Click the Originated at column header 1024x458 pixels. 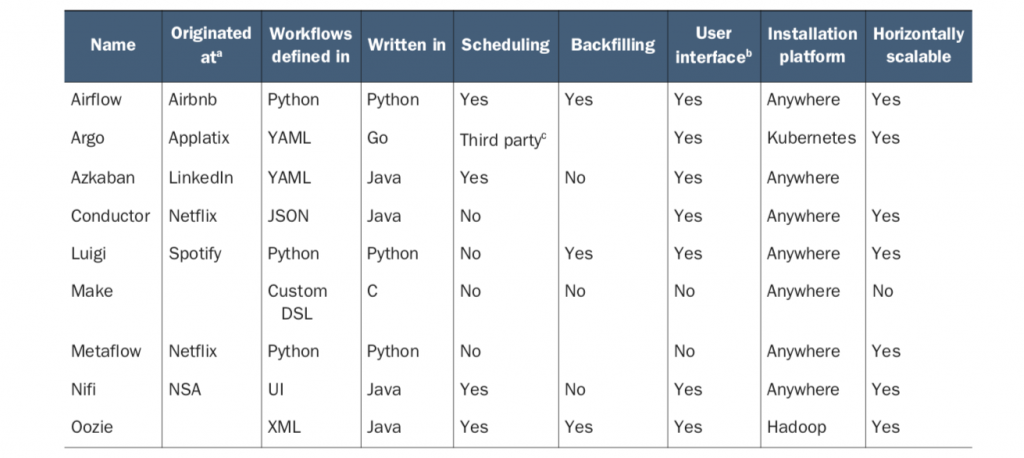pyautogui.click(x=210, y=45)
